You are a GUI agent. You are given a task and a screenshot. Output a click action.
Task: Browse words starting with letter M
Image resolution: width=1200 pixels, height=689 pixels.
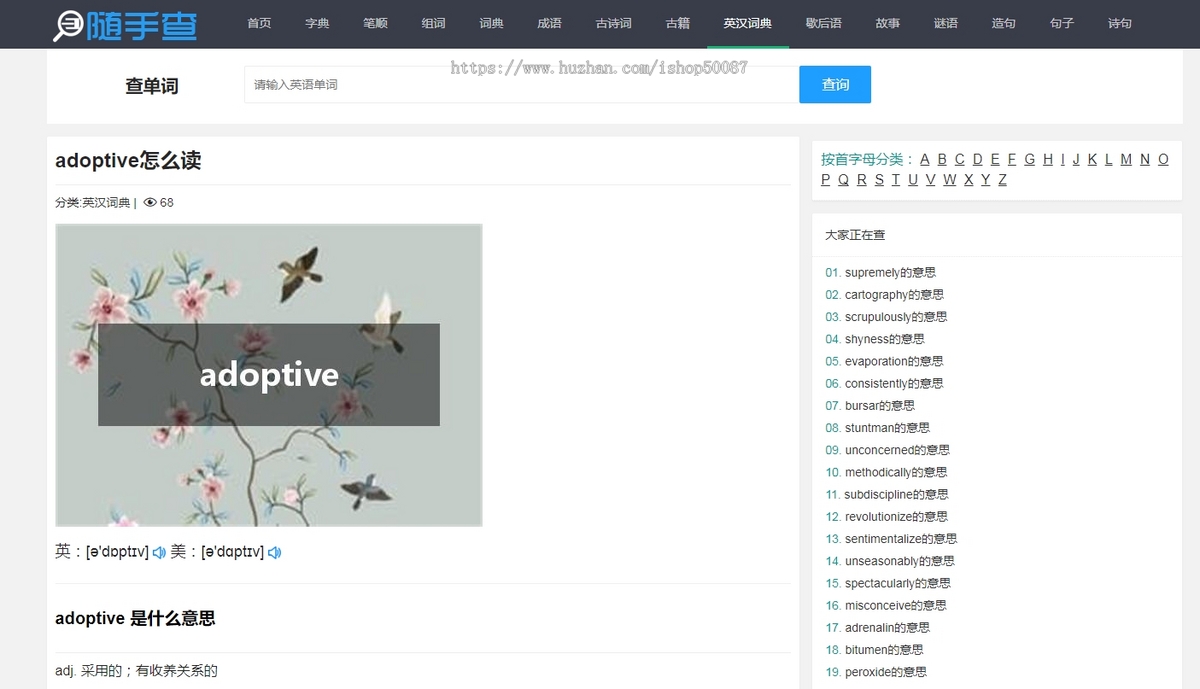point(1126,159)
